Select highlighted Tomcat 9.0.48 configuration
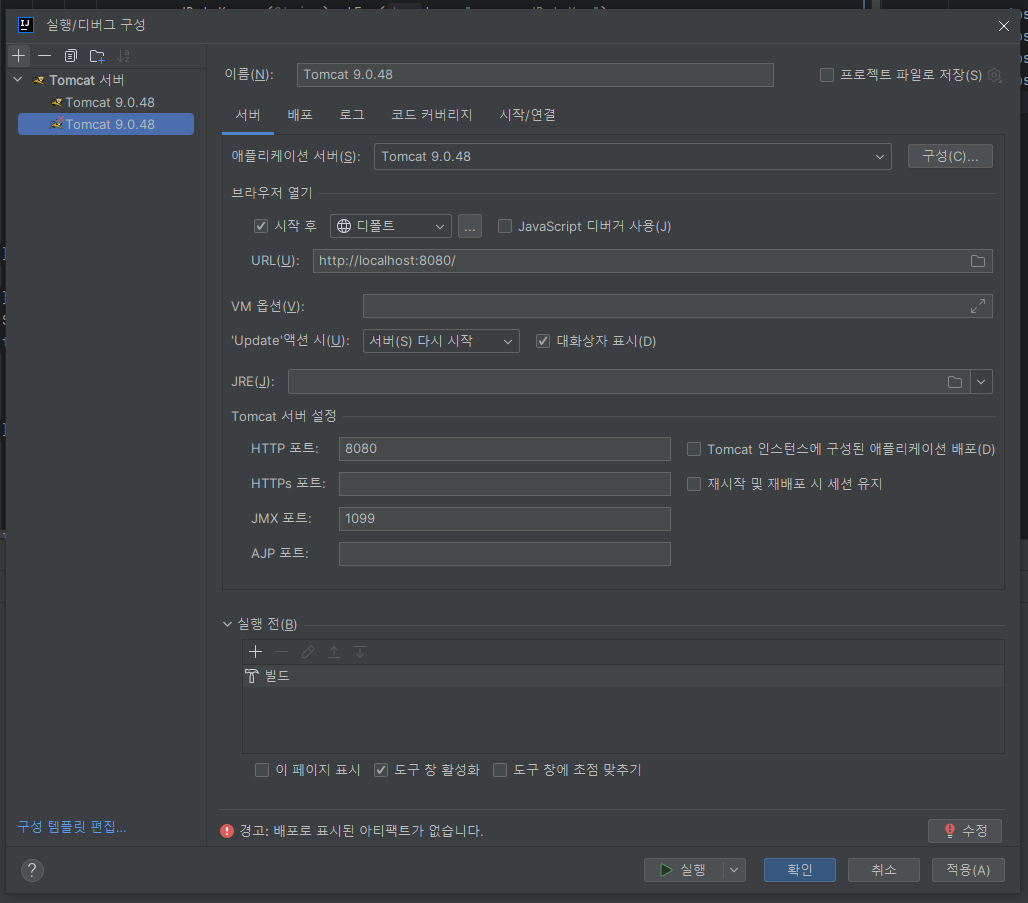Viewport: 1028px width, 903px height. tap(106, 125)
